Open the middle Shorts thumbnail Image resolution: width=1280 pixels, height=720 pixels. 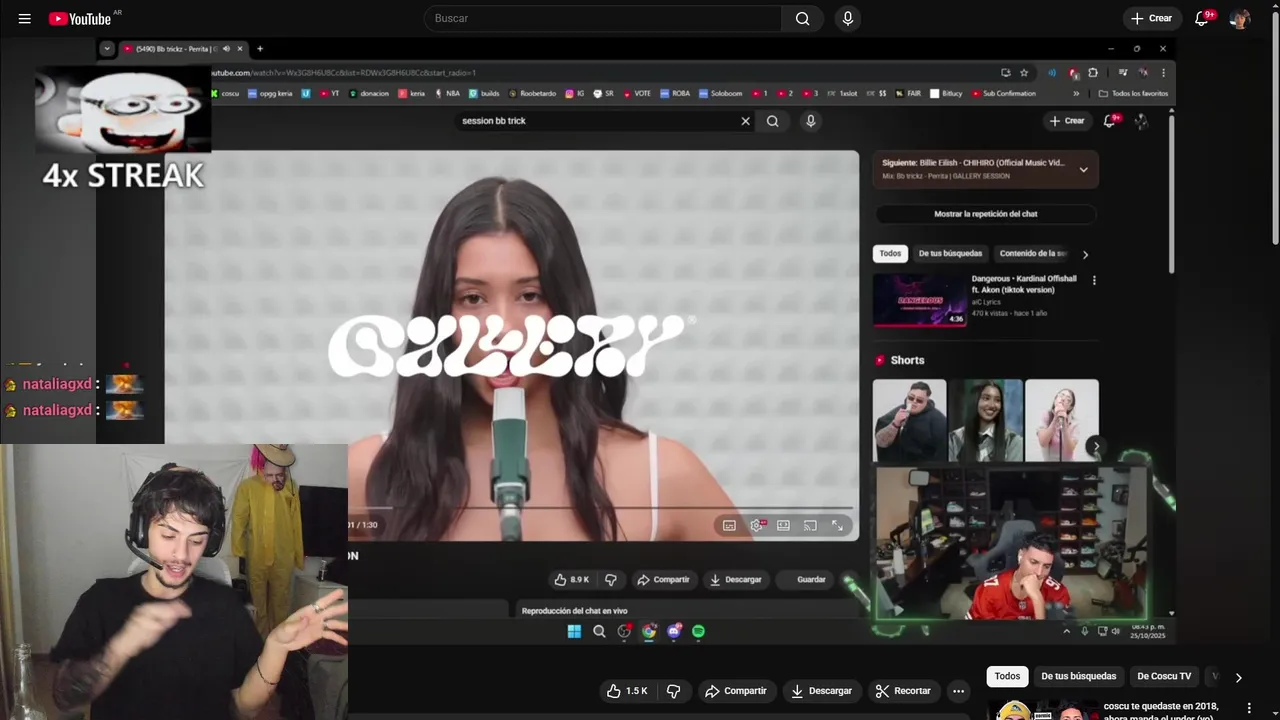pos(986,421)
